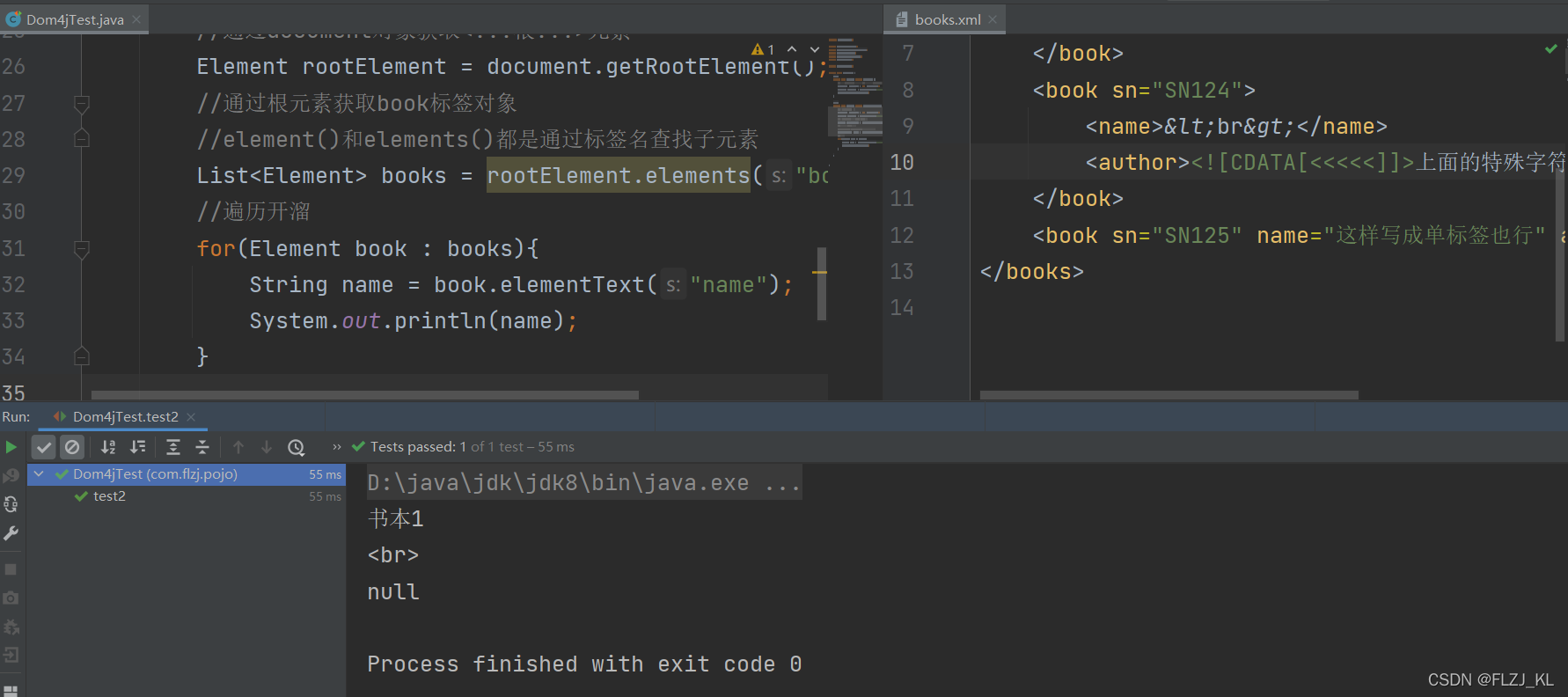
Task: Click the <author> CDATA line in books.xml
Action: coord(1325,162)
